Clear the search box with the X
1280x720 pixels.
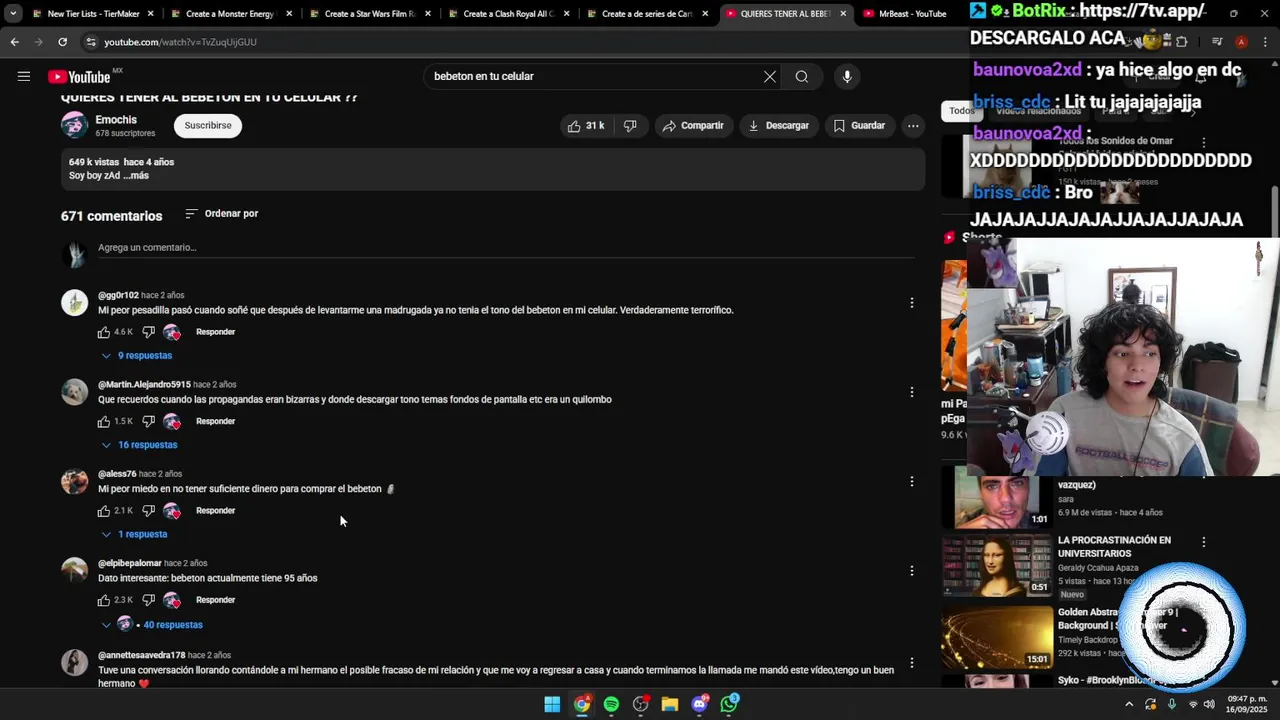pyautogui.click(x=770, y=76)
